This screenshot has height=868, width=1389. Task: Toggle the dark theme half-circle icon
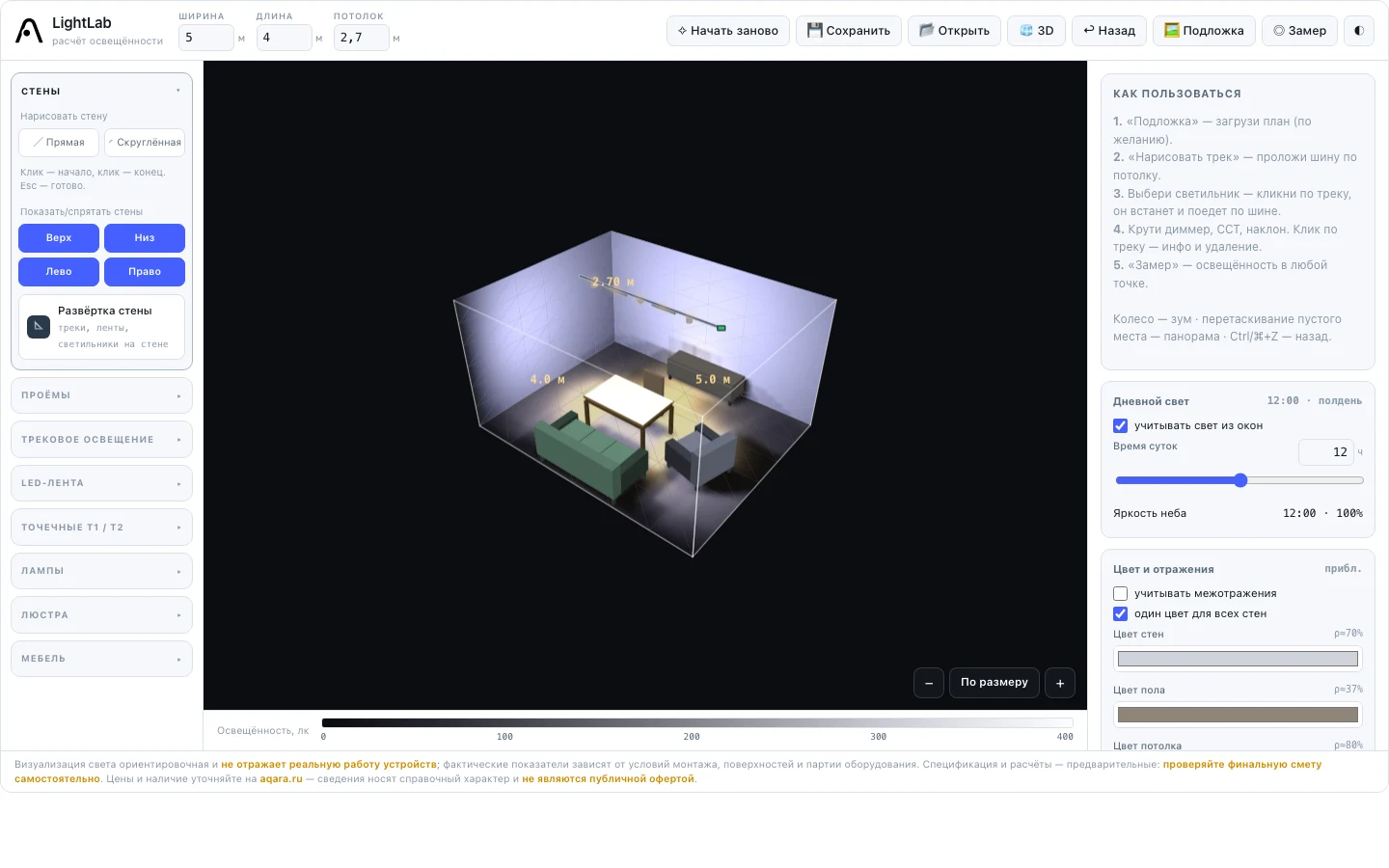pyautogui.click(x=1358, y=31)
